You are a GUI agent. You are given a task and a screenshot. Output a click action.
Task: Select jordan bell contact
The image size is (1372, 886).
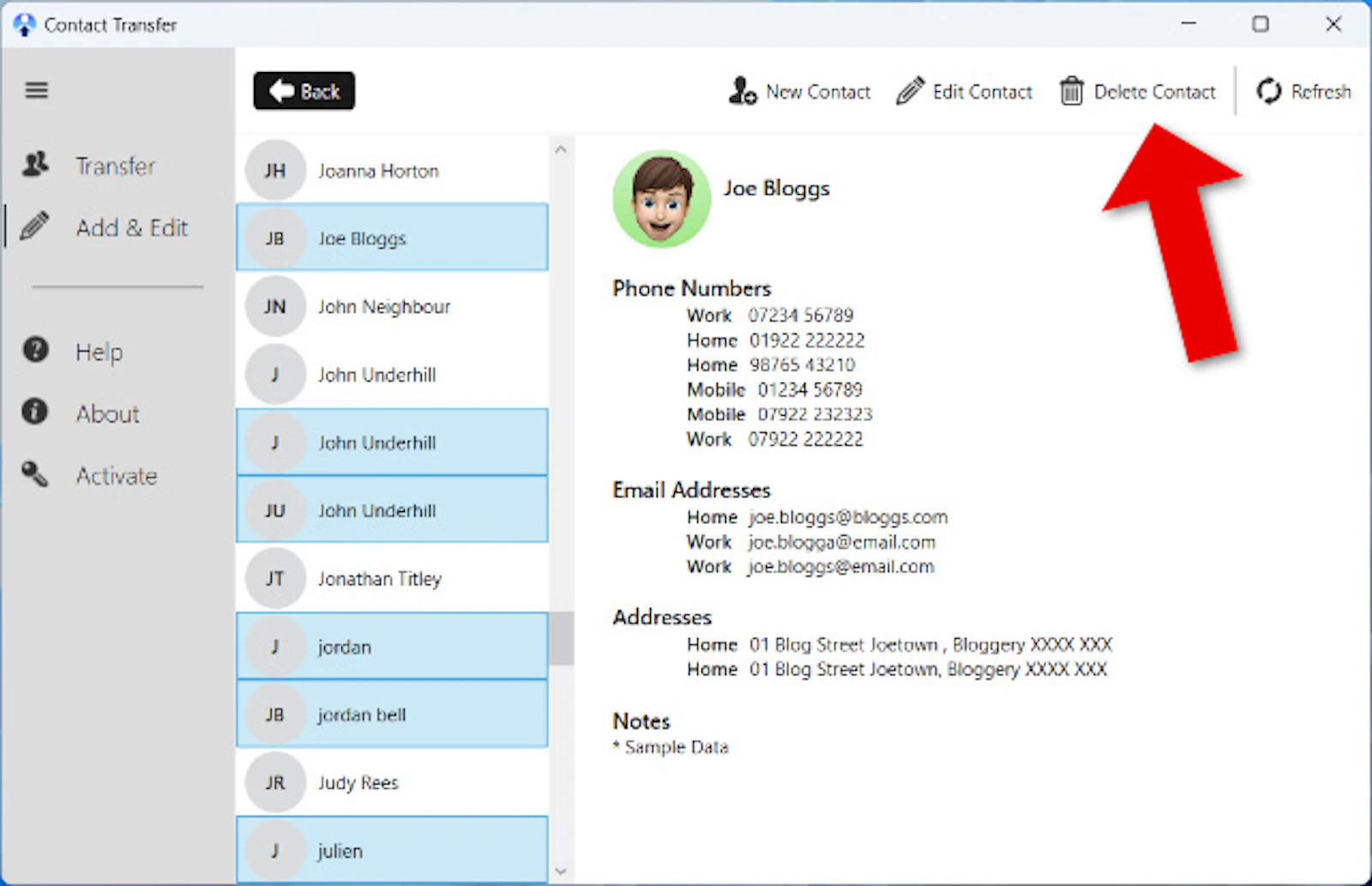click(x=392, y=714)
